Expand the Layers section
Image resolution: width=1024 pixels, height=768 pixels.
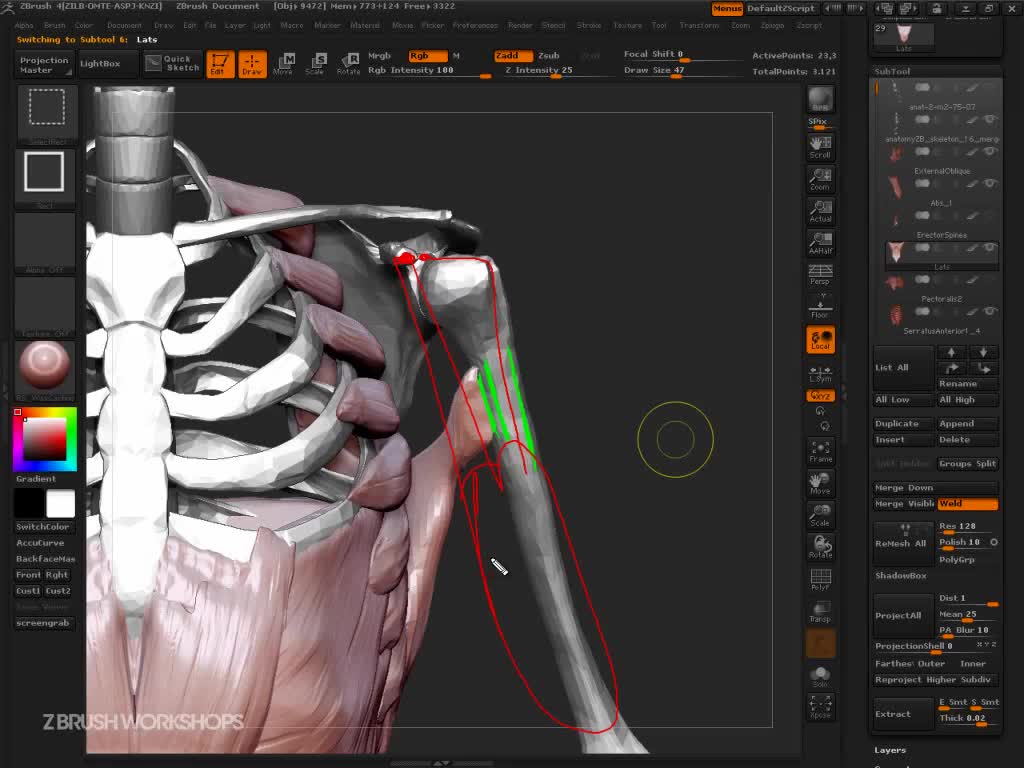(x=890, y=750)
